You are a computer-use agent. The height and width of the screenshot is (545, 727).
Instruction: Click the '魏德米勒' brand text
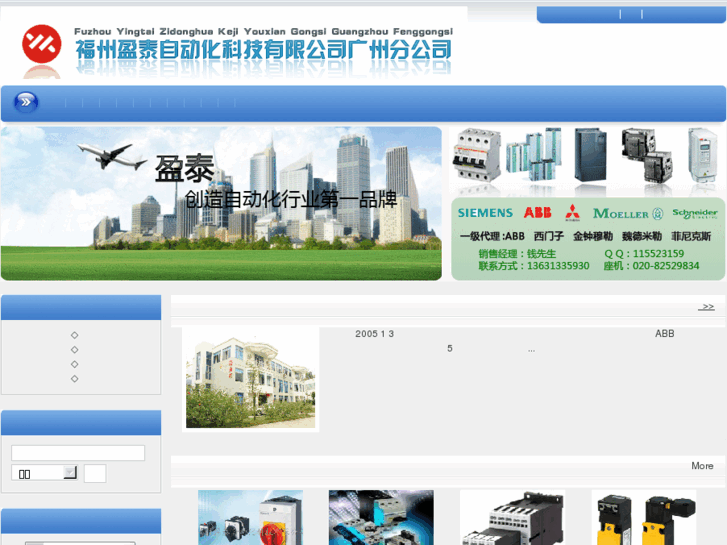tap(642, 237)
